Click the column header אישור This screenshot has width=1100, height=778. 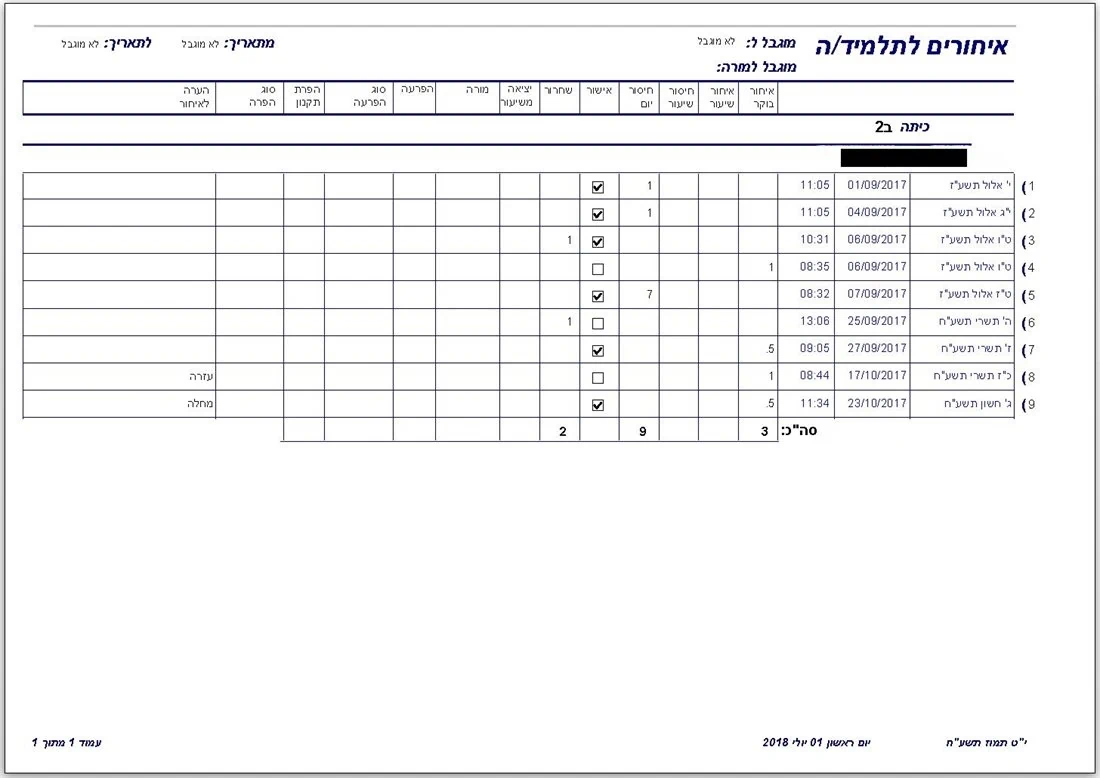coord(599,90)
